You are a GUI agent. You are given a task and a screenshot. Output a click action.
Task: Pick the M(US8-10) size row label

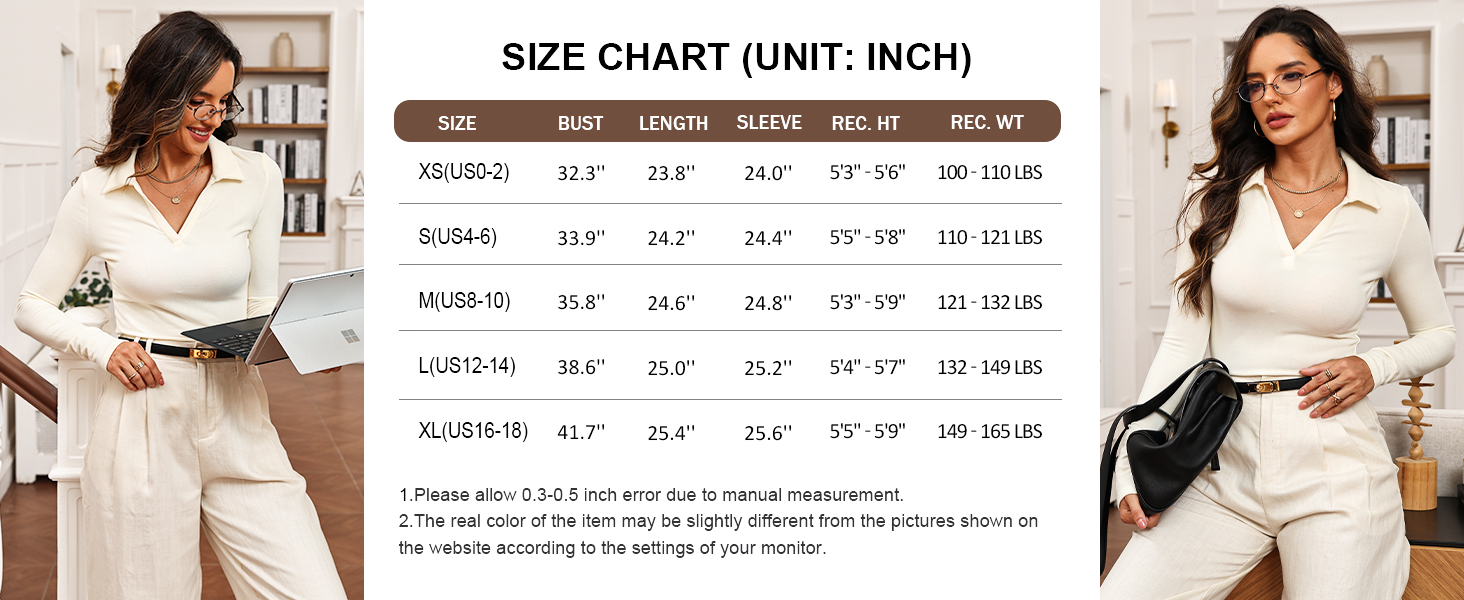click(465, 301)
